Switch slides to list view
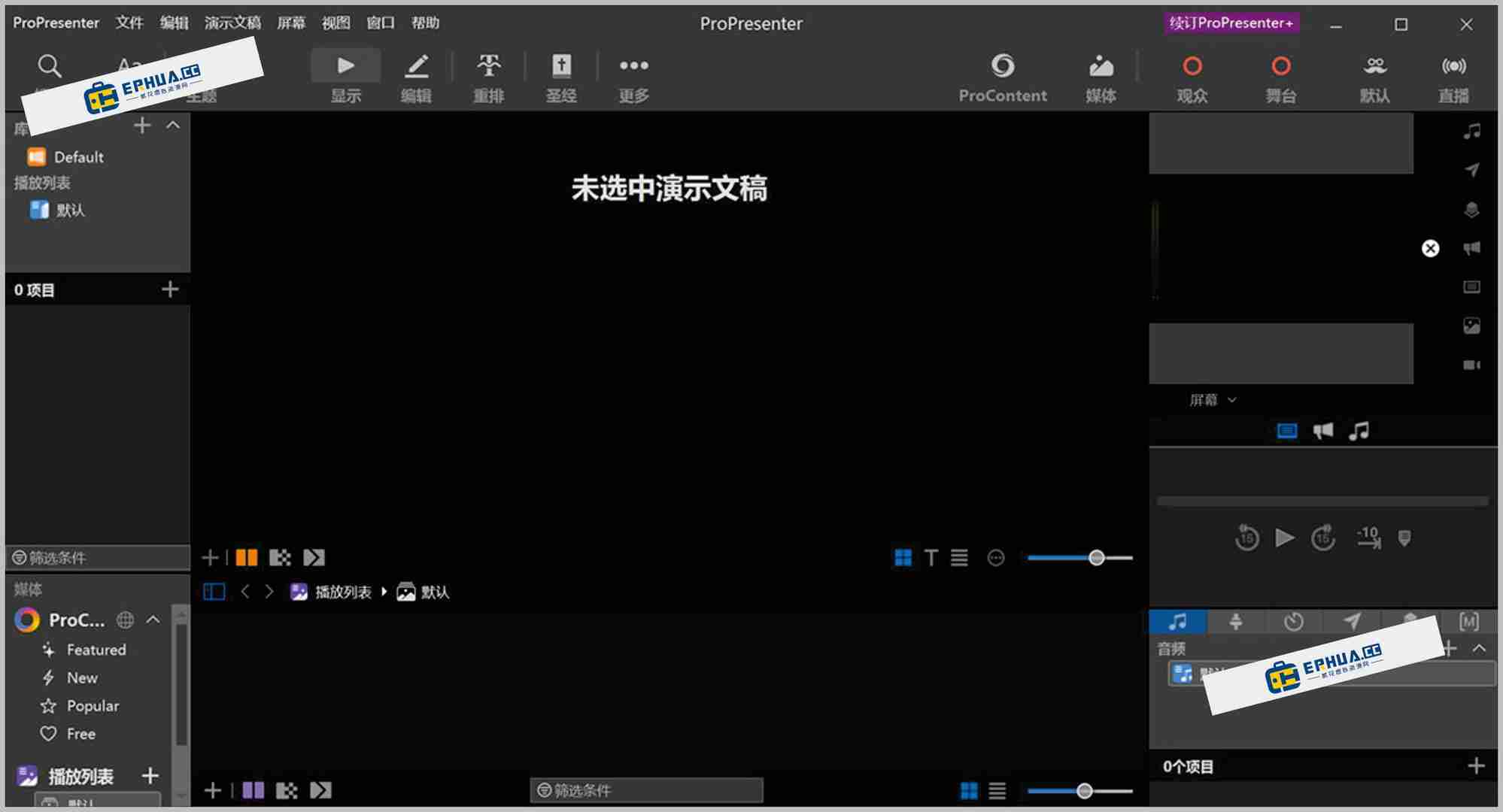 pyautogui.click(x=959, y=558)
